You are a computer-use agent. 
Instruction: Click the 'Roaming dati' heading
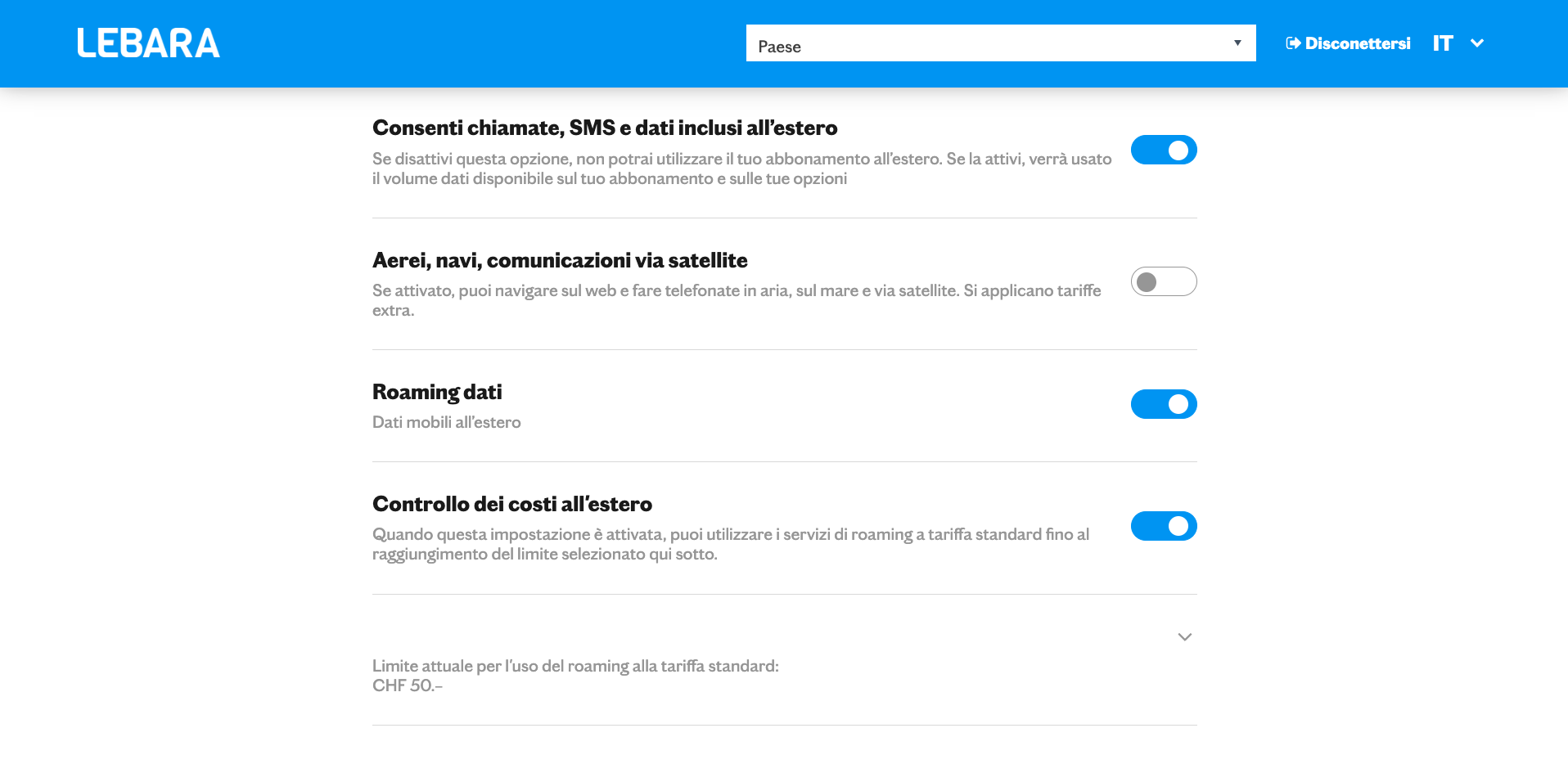coord(437,392)
